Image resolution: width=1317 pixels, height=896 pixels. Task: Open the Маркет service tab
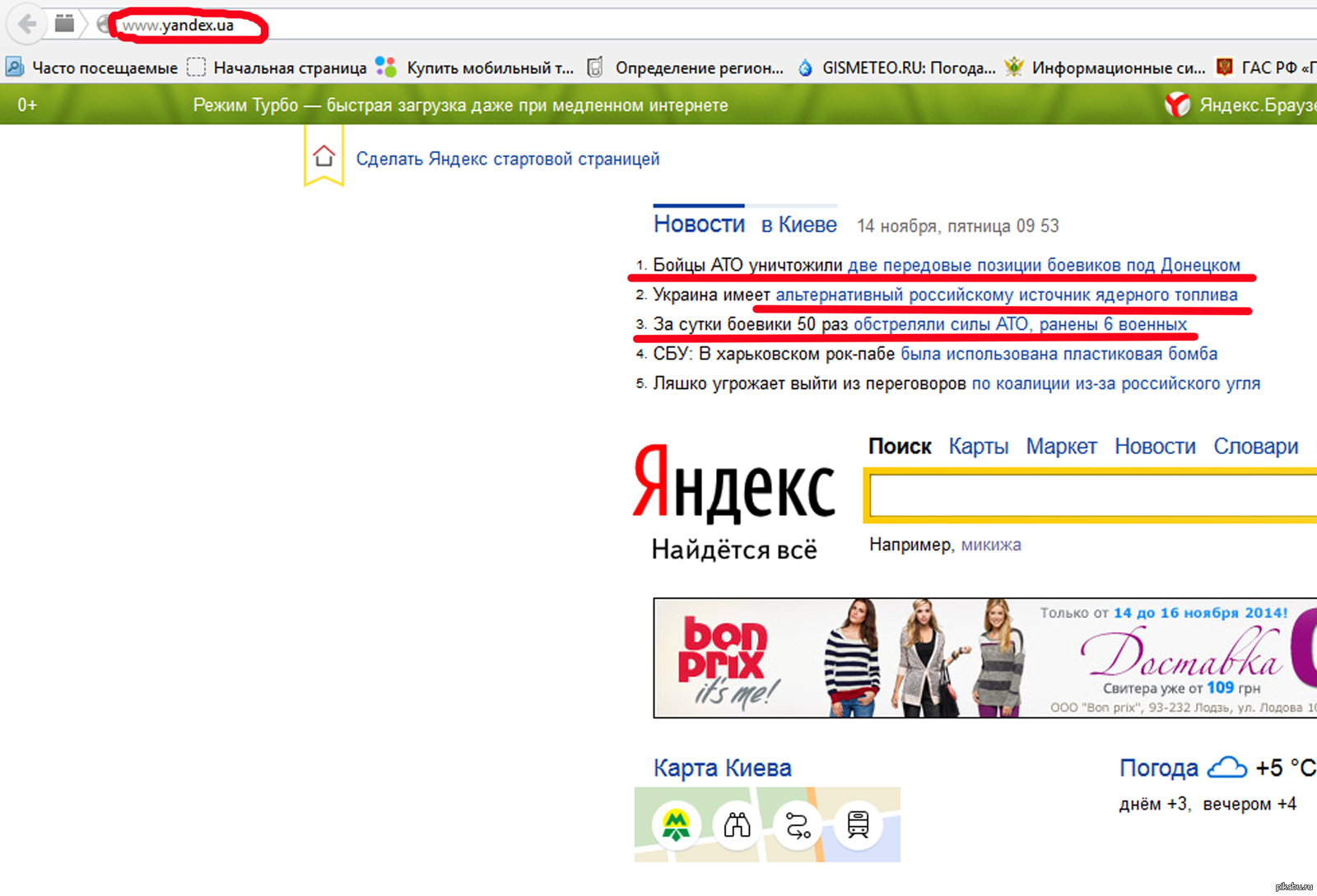[1061, 446]
